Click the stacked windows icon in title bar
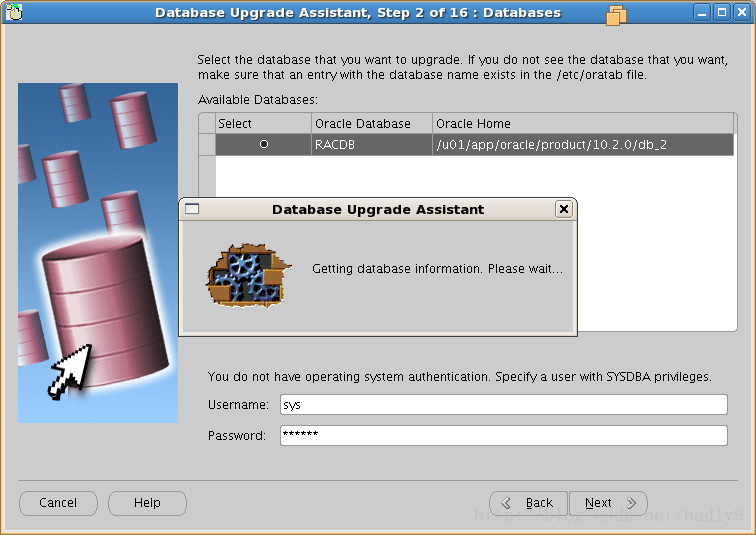756x535 pixels. [x=616, y=15]
